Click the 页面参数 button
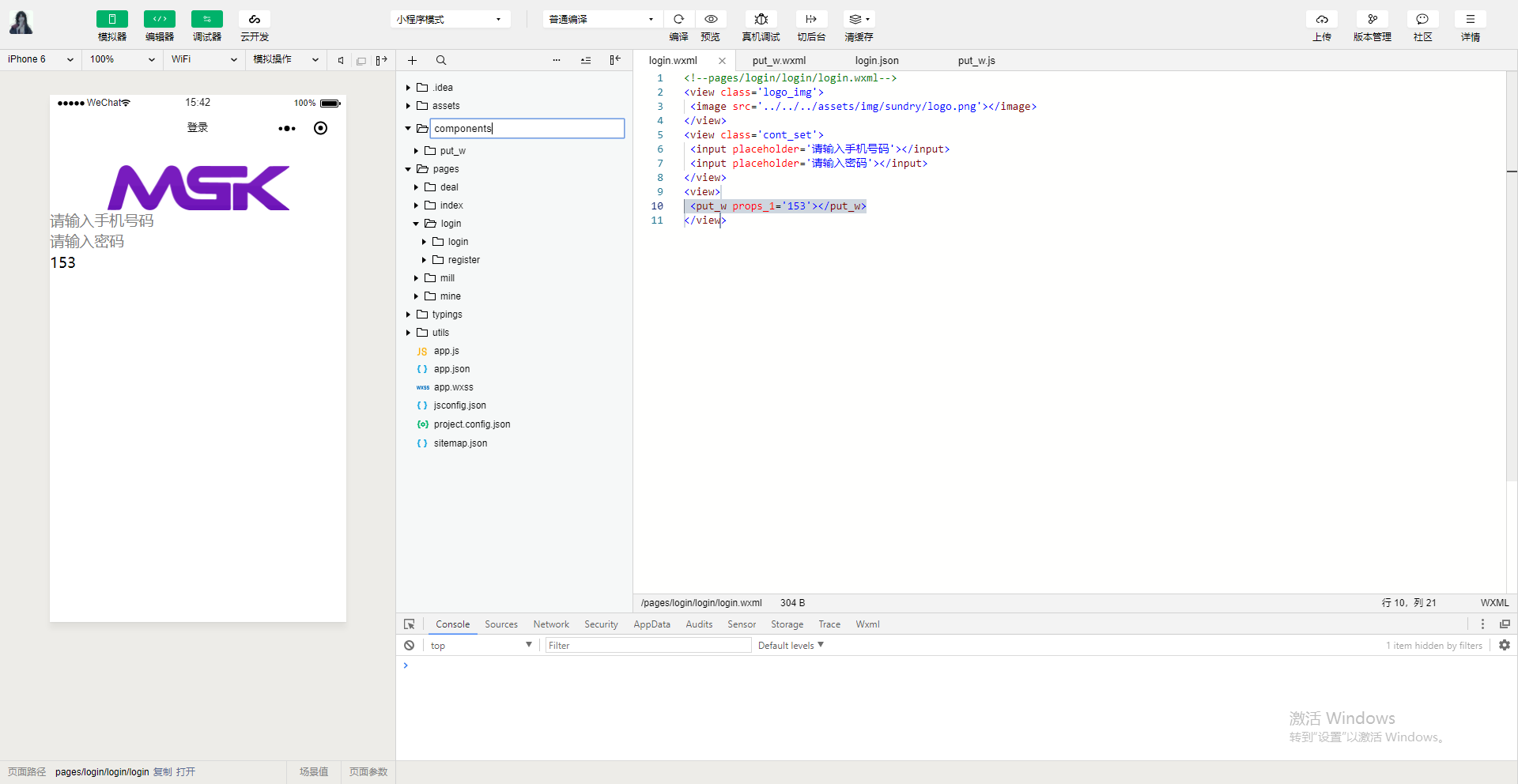The width and height of the screenshot is (1518, 784). click(368, 772)
